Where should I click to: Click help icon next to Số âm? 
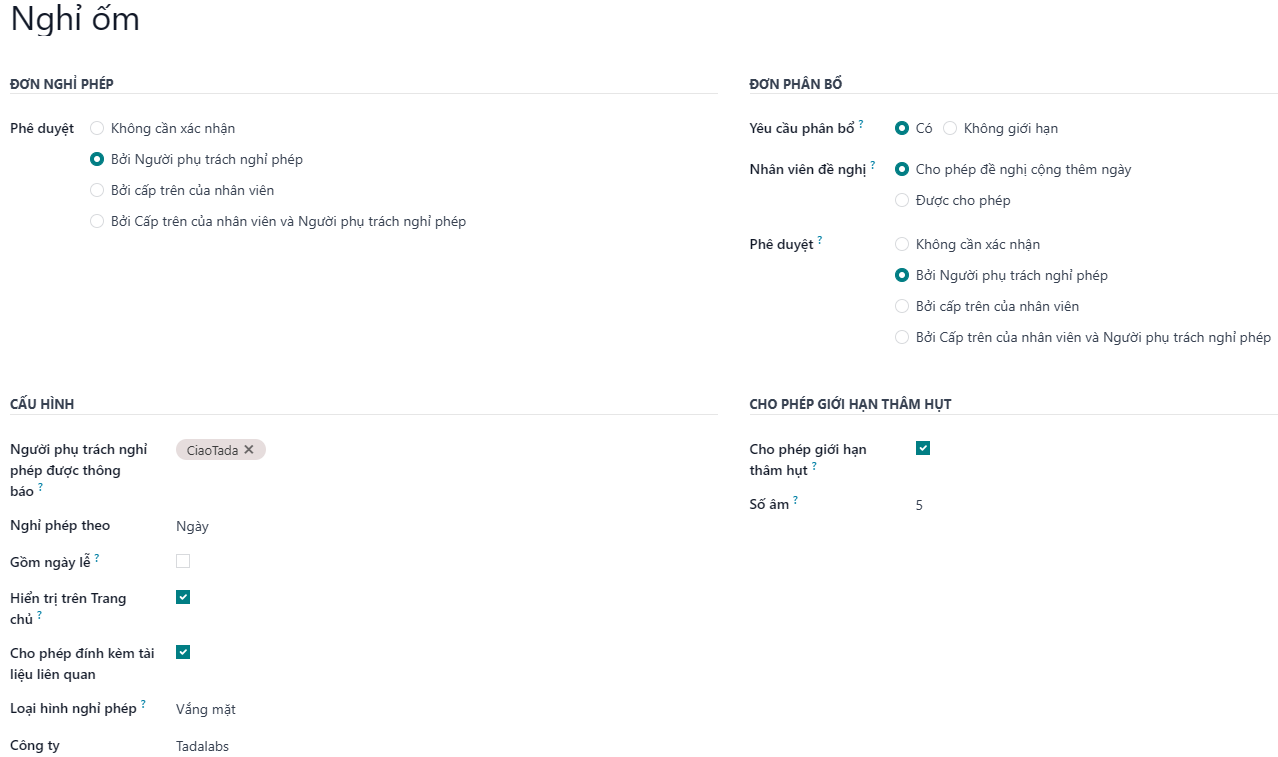(x=796, y=500)
